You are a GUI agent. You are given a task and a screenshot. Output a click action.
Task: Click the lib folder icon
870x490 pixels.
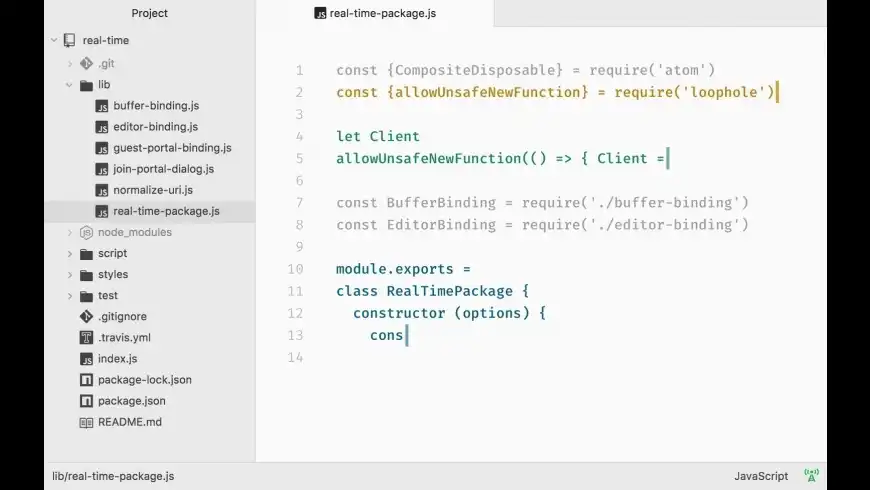86,85
